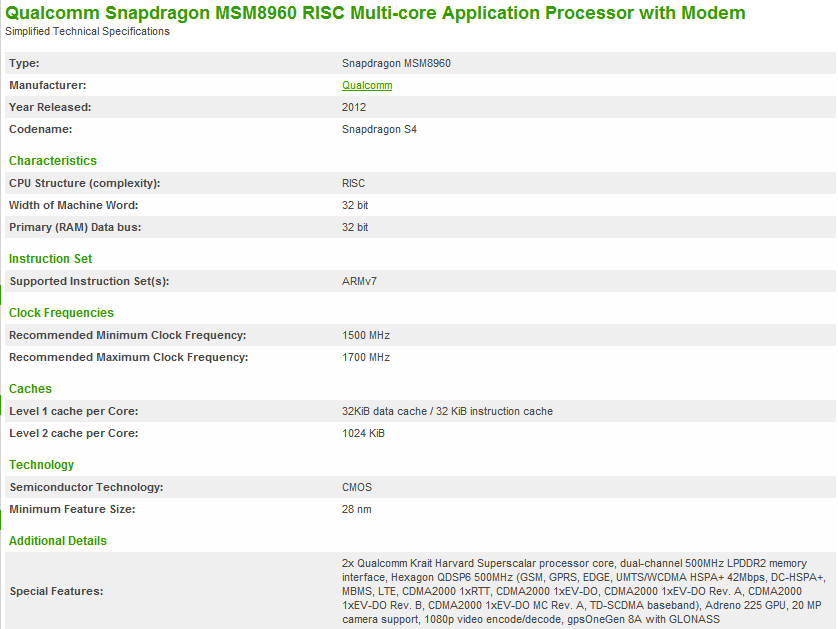Select the 'RISC' CPU structure value
Viewport: 838px width, 629px height.
(x=353, y=183)
